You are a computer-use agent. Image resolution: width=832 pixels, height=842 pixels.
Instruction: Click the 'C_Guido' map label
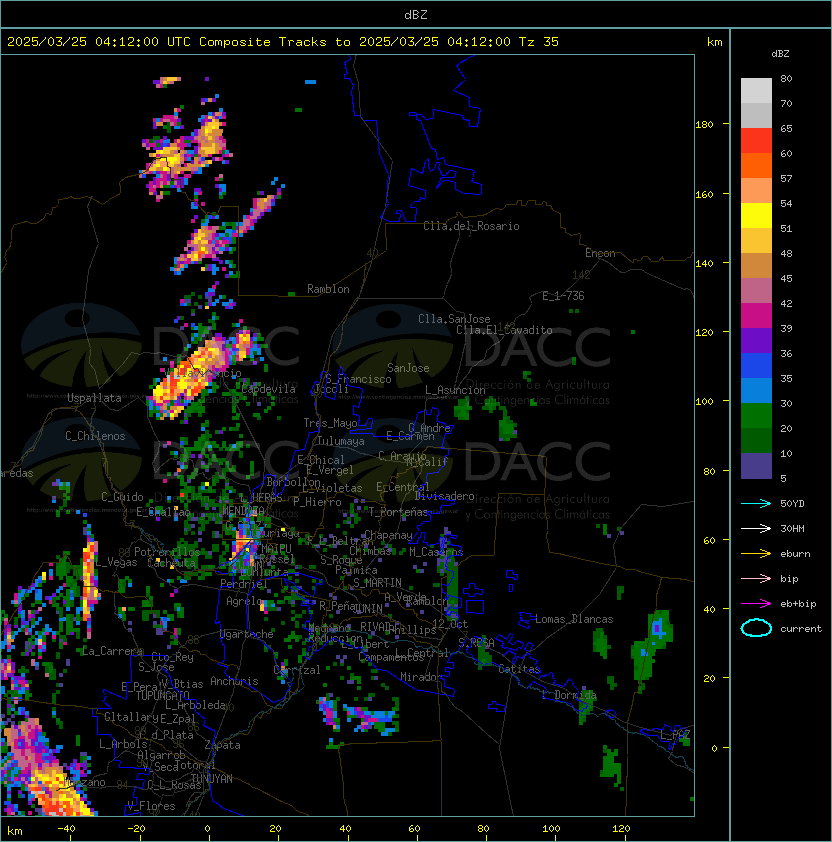tap(122, 497)
